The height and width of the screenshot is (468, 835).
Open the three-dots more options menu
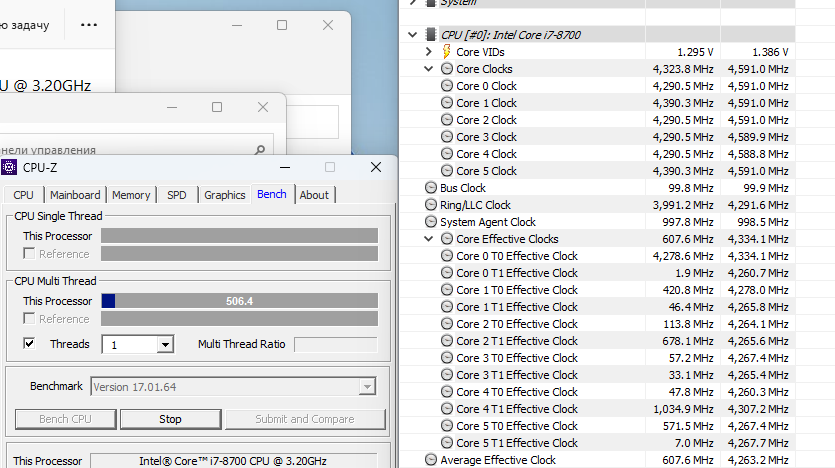tap(89, 24)
